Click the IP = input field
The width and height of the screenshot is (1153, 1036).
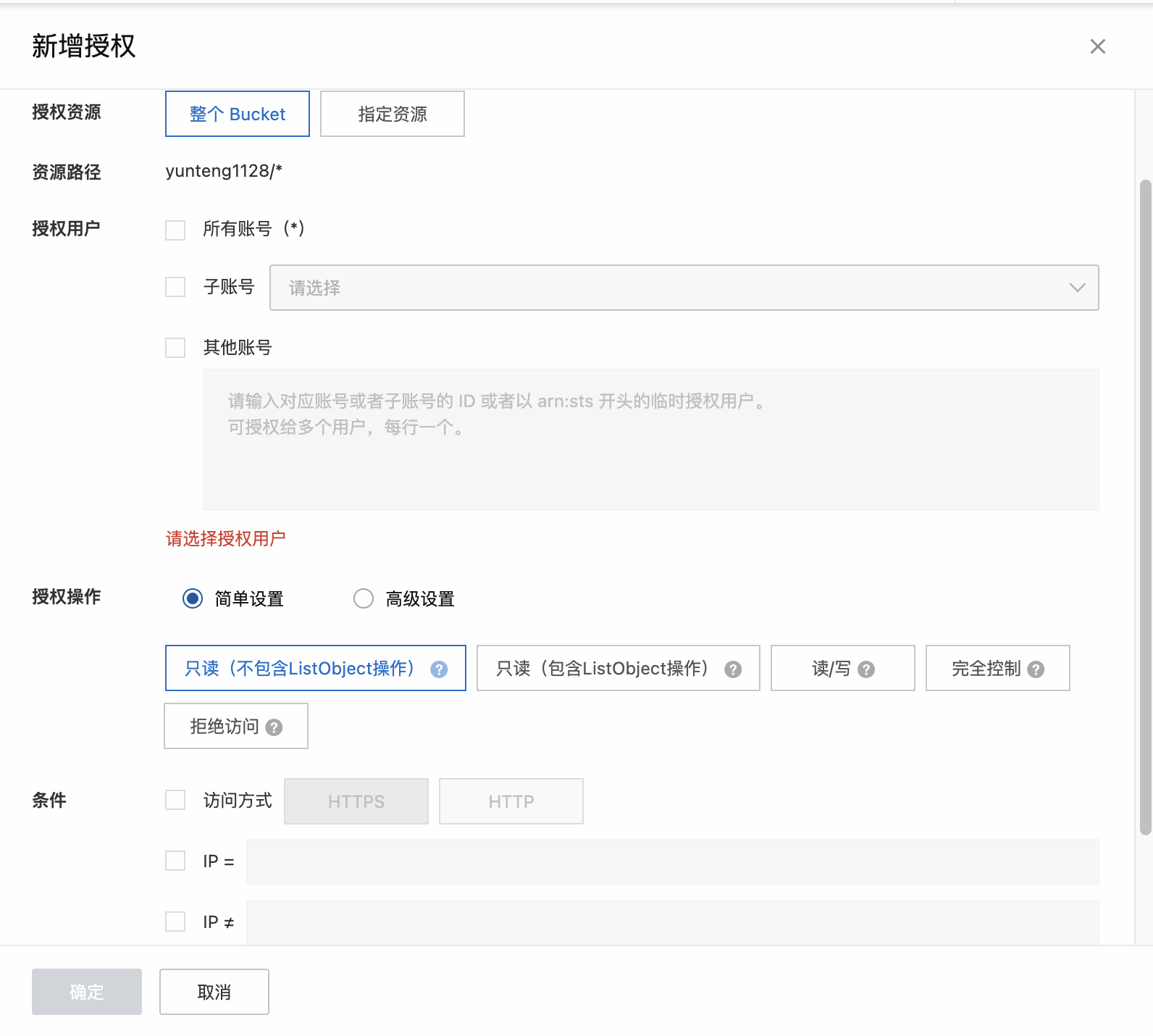[673, 862]
